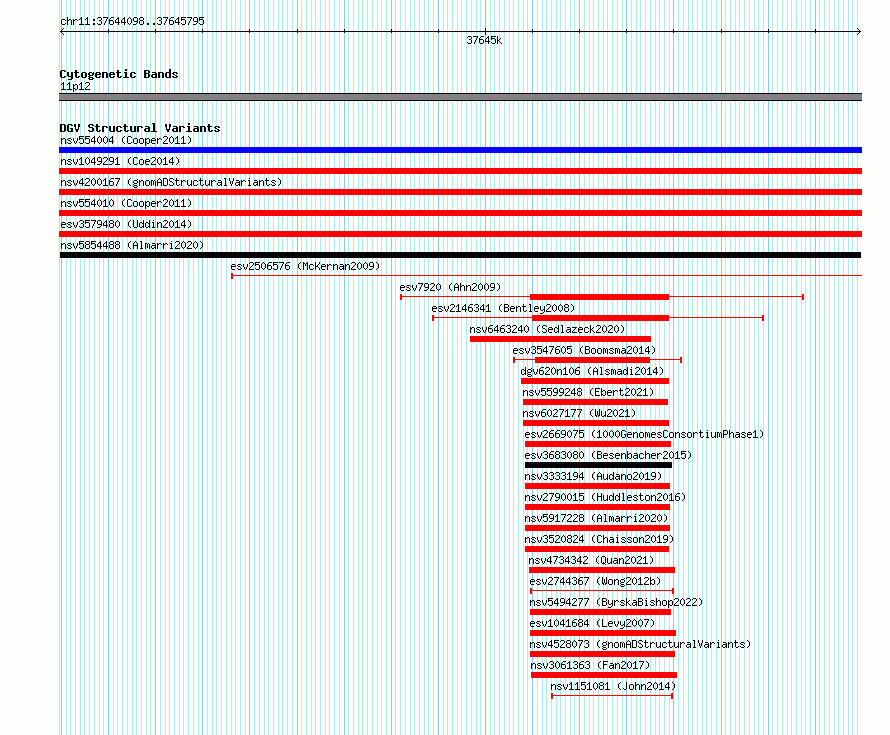This screenshot has width=890, height=735.
Task: Open esv2744367 (Wong2012b) label
Action: [595, 581]
